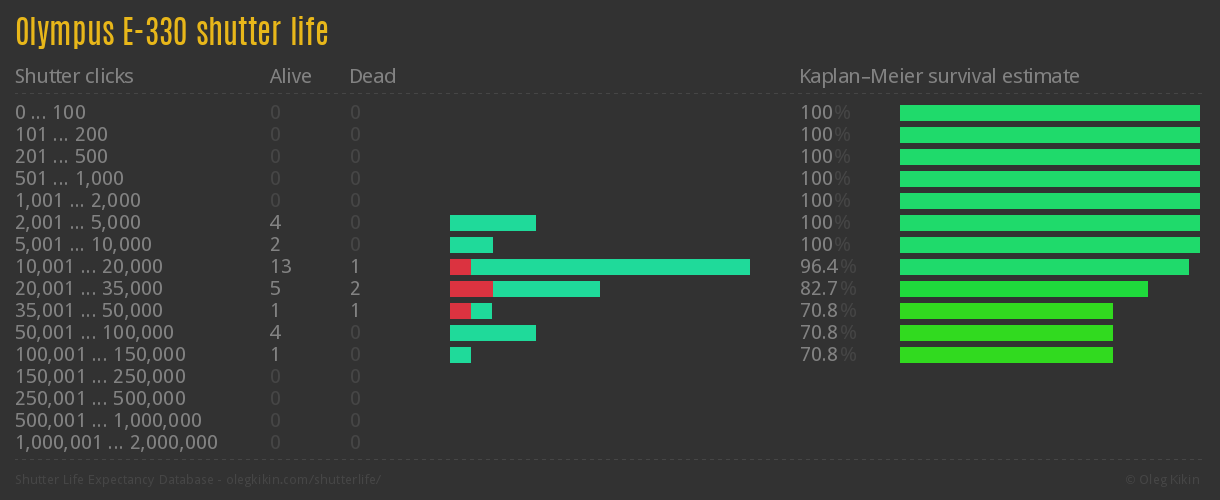Click the 96.4% survival value
Viewport: 1220px width, 500px height.
tap(828, 267)
